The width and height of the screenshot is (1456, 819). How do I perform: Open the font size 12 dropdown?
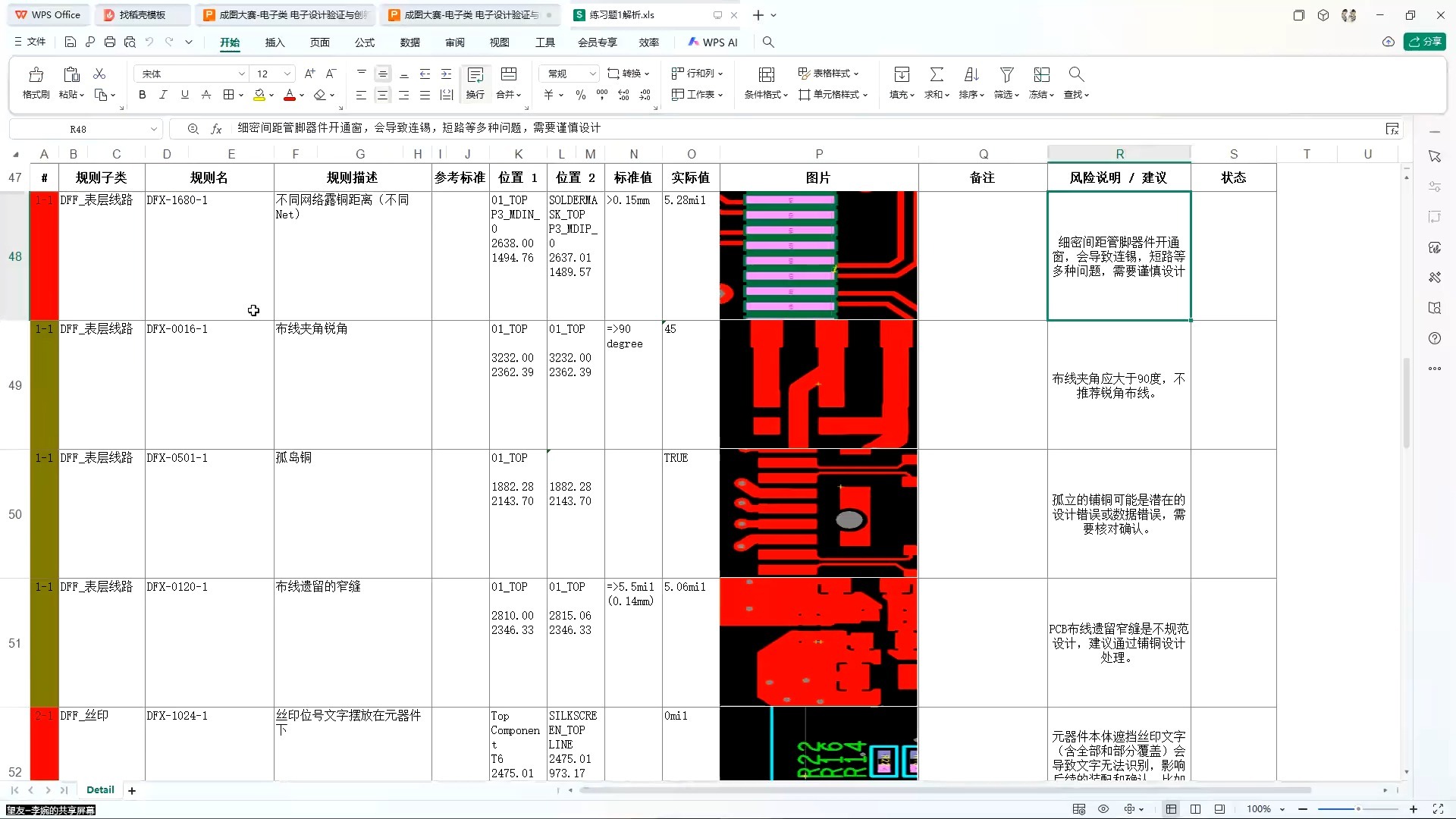(287, 74)
